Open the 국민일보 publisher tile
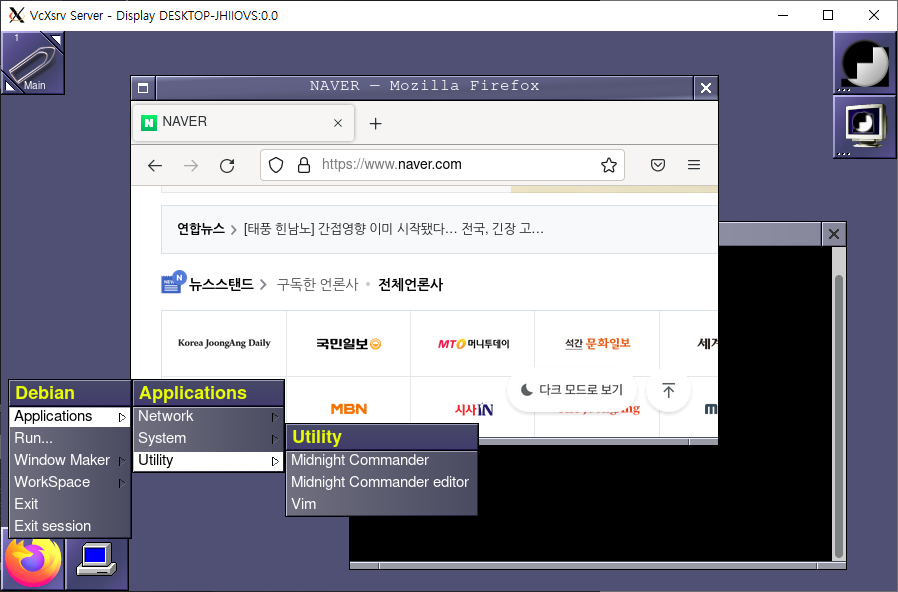The image size is (898, 592). pos(348,344)
